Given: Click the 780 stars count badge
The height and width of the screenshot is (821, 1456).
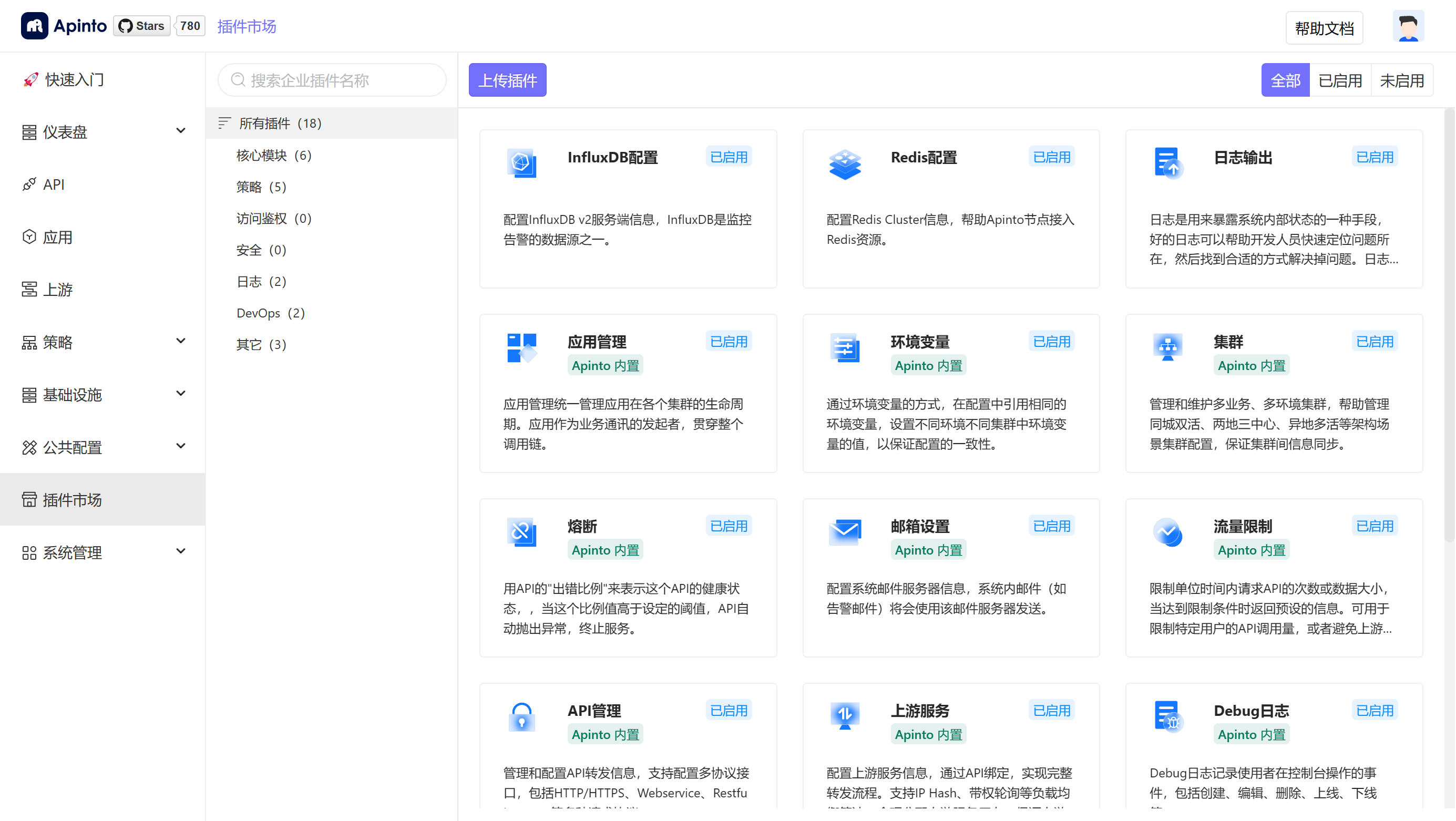Looking at the screenshot, I should [x=190, y=26].
